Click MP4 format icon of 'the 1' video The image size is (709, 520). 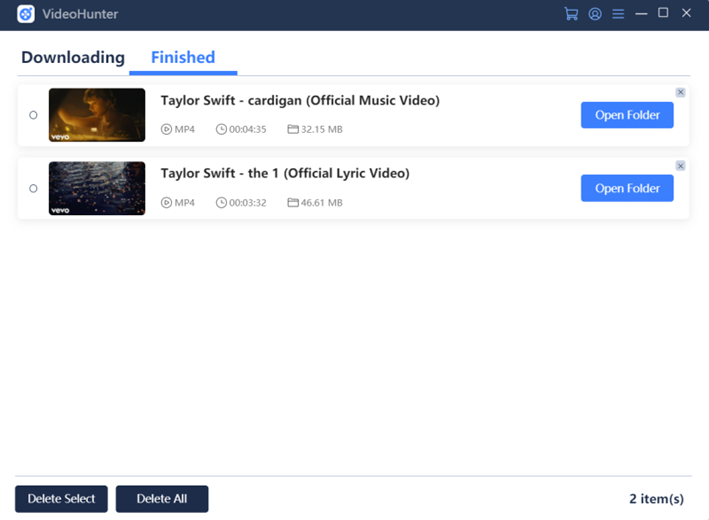pyautogui.click(x=166, y=203)
